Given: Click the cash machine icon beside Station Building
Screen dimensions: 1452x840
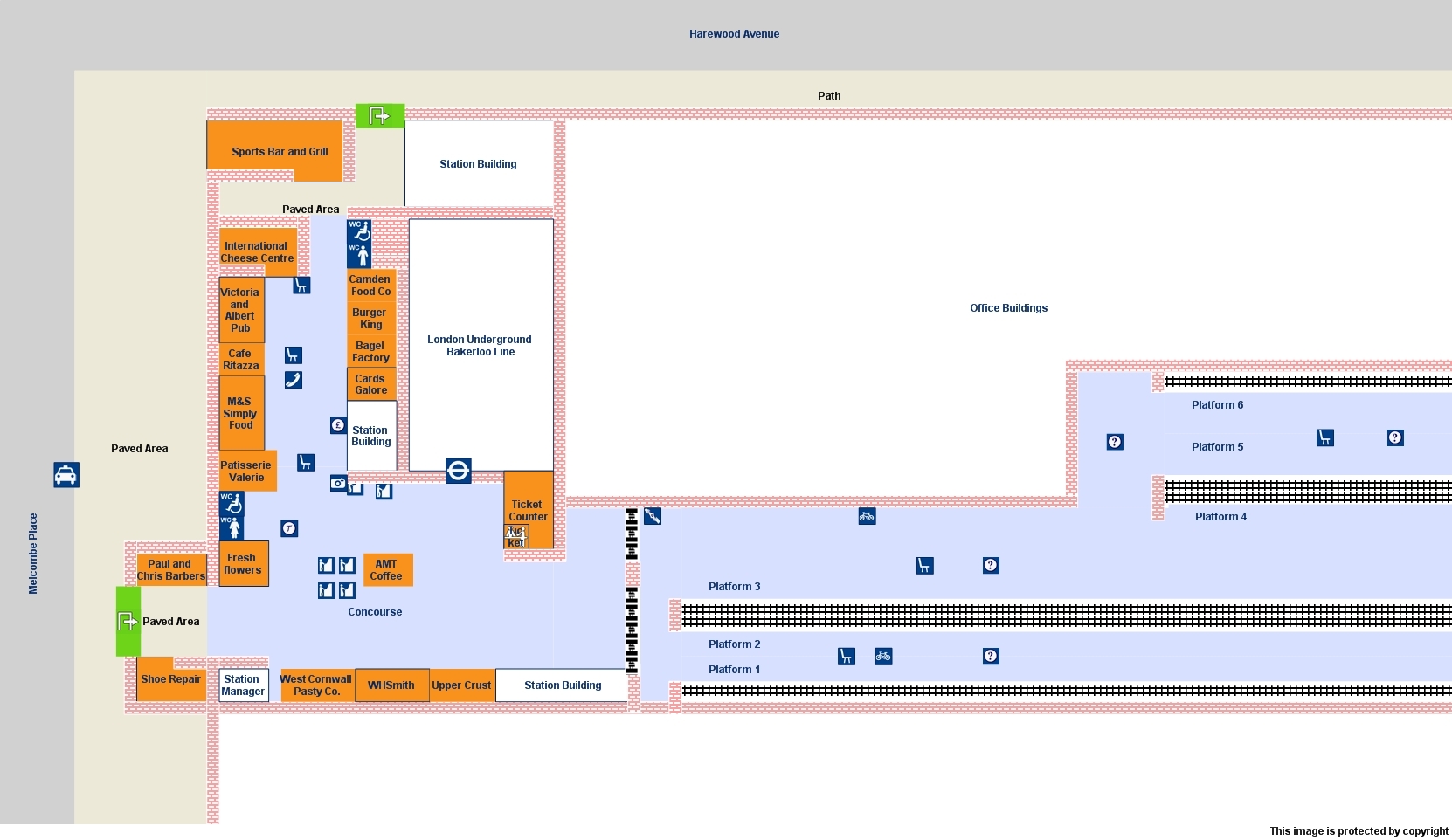Looking at the screenshot, I should coord(337,425).
